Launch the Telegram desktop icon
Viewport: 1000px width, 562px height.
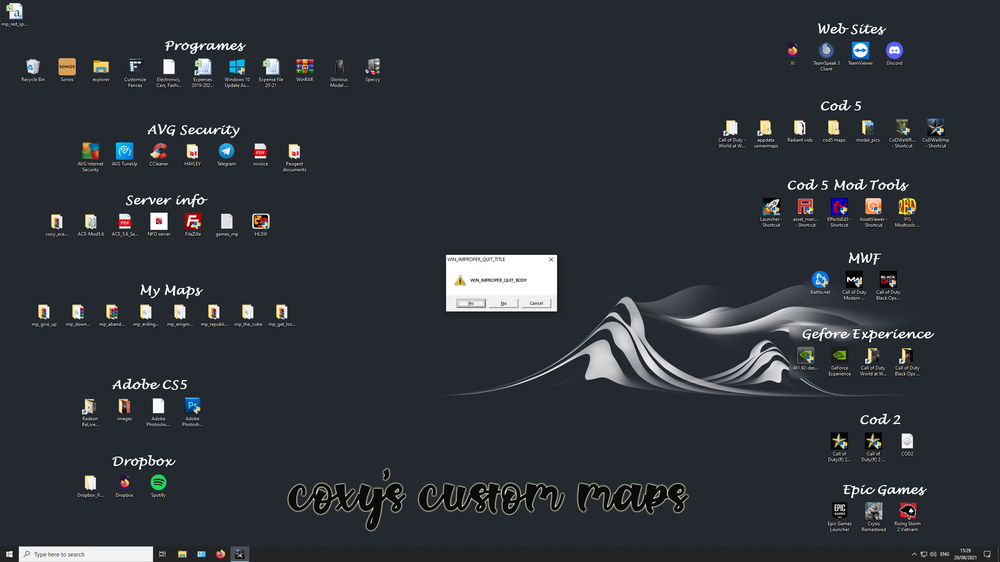click(x=226, y=154)
